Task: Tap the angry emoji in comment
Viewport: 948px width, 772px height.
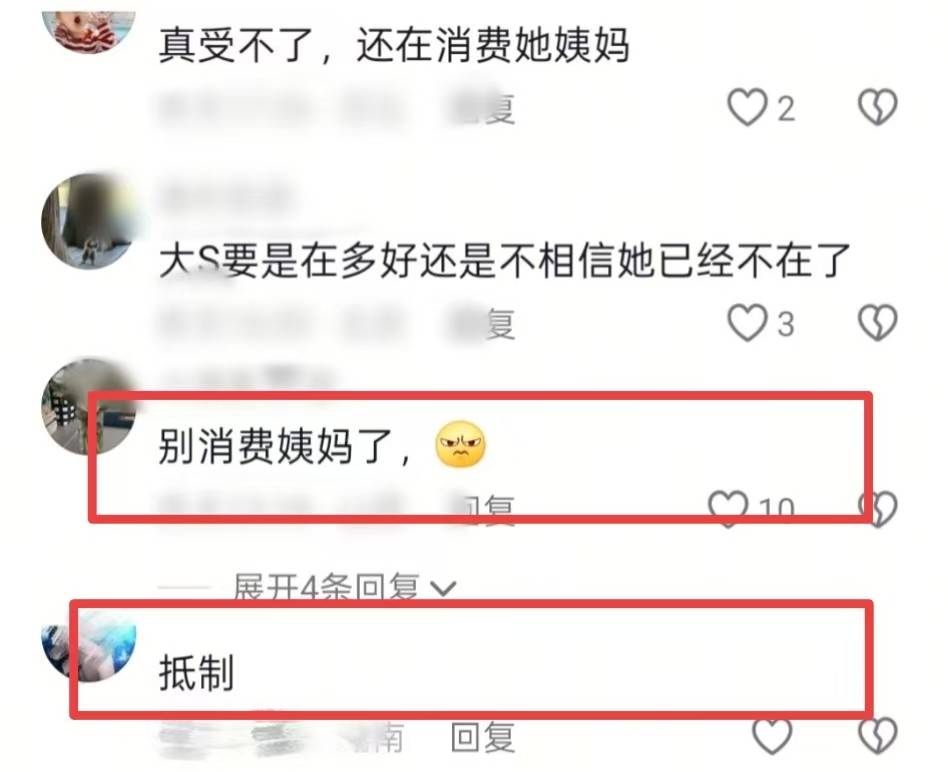Action: point(461,444)
